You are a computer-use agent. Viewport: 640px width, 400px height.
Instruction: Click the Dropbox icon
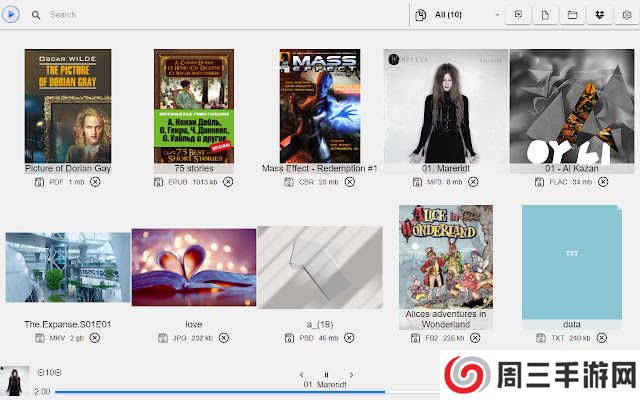click(600, 15)
